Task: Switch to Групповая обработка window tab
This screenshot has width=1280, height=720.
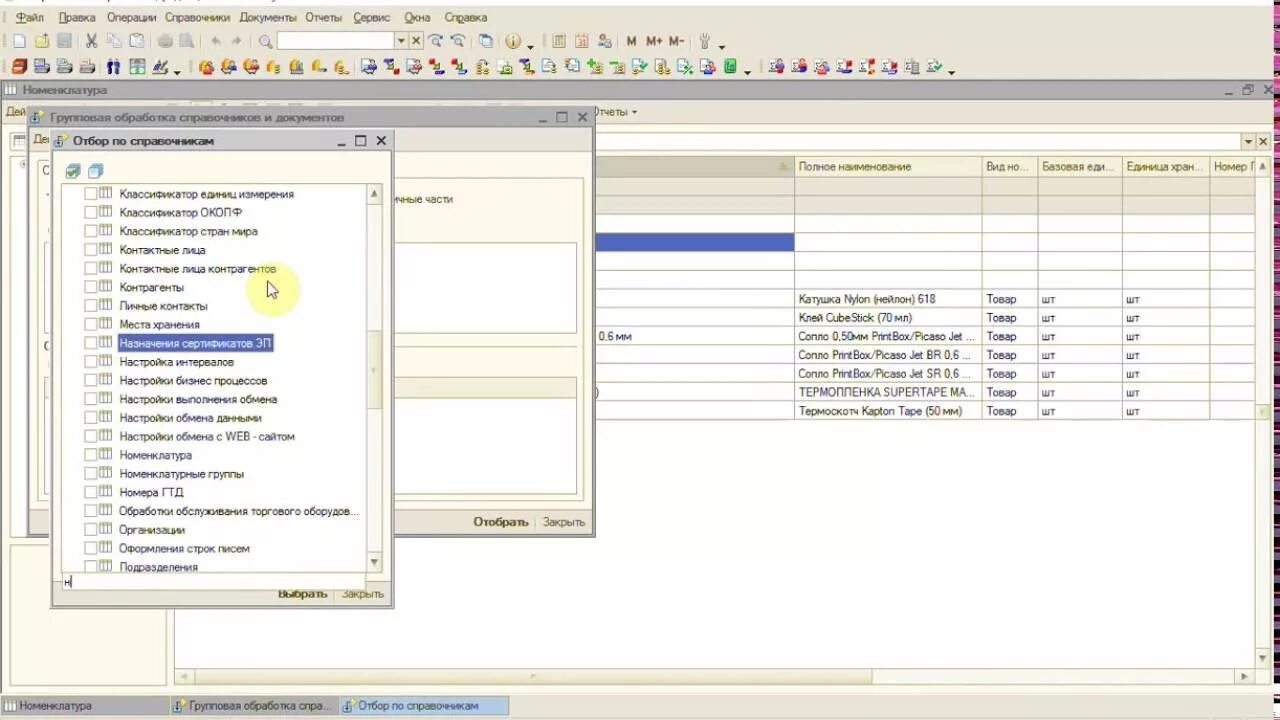Action: pos(254,706)
